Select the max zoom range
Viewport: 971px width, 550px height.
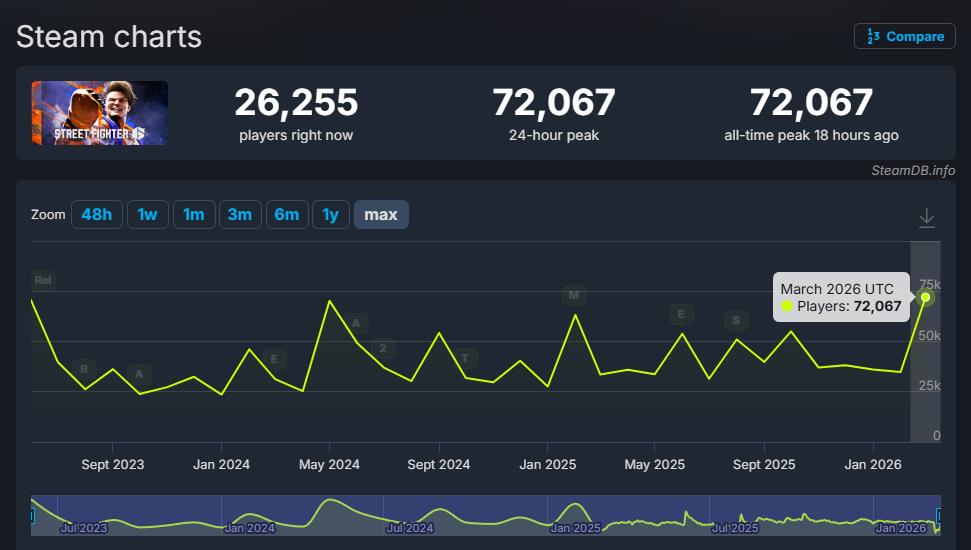tap(381, 214)
